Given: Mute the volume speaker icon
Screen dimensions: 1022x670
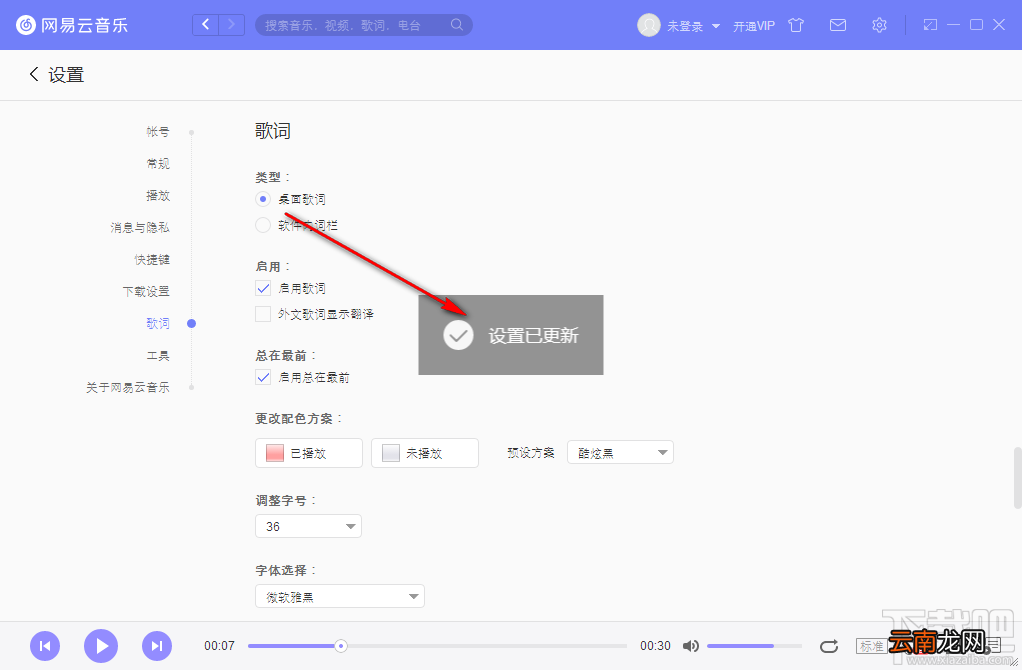Looking at the screenshot, I should (690, 646).
